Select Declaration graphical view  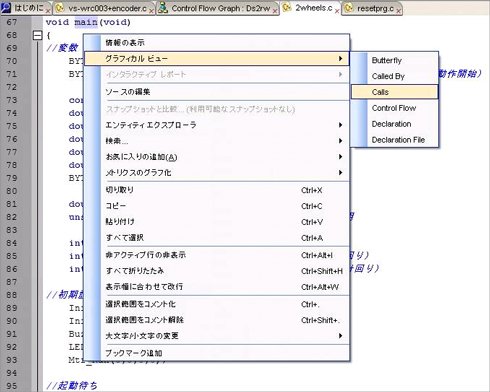(x=394, y=124)
